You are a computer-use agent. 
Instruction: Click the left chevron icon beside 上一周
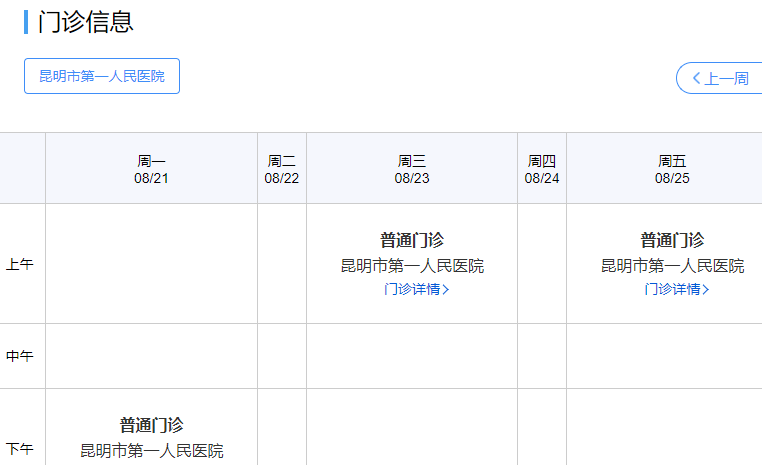pos(696,78)
